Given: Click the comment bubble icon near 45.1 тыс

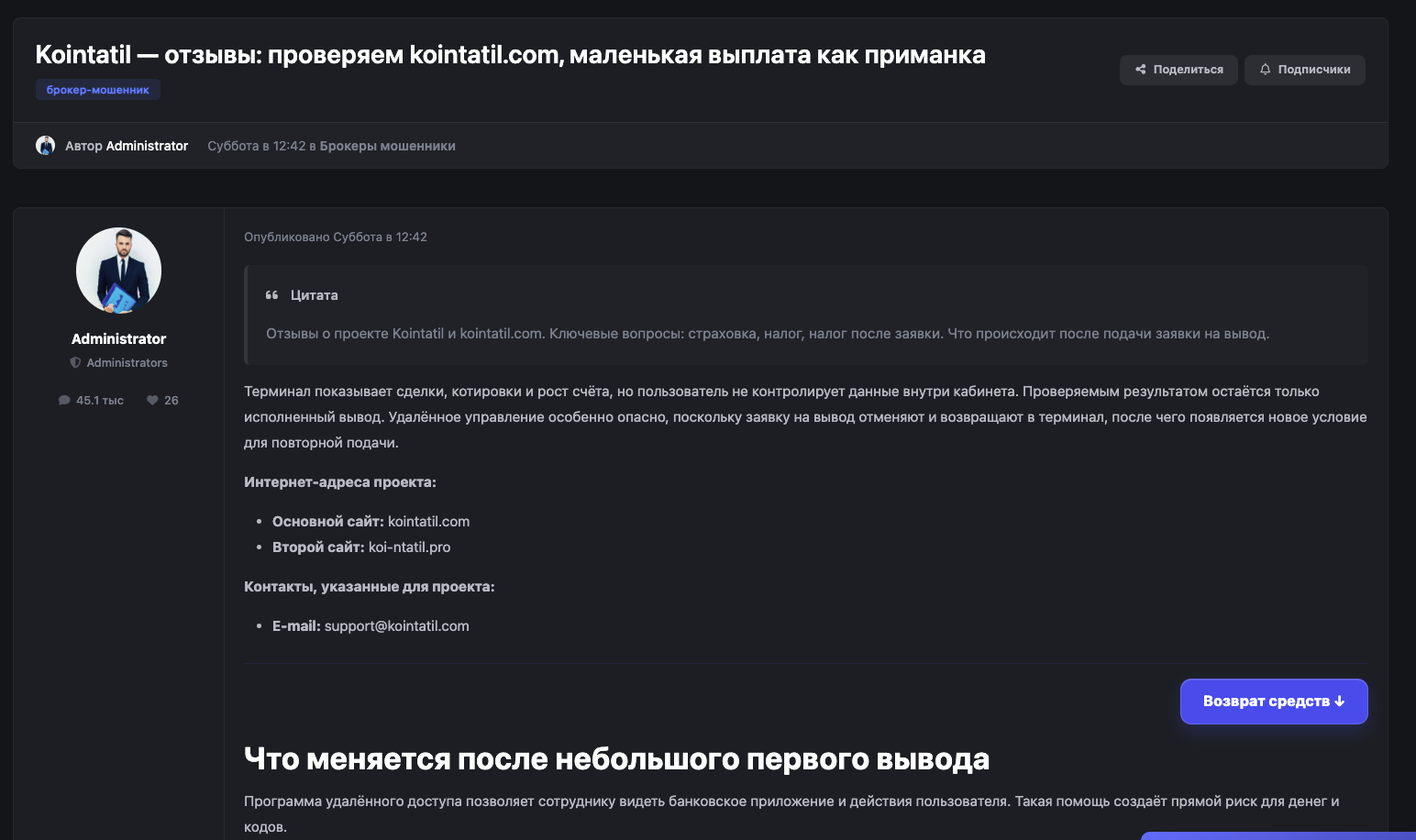Looking at the screenshot, I should point(64,401).
